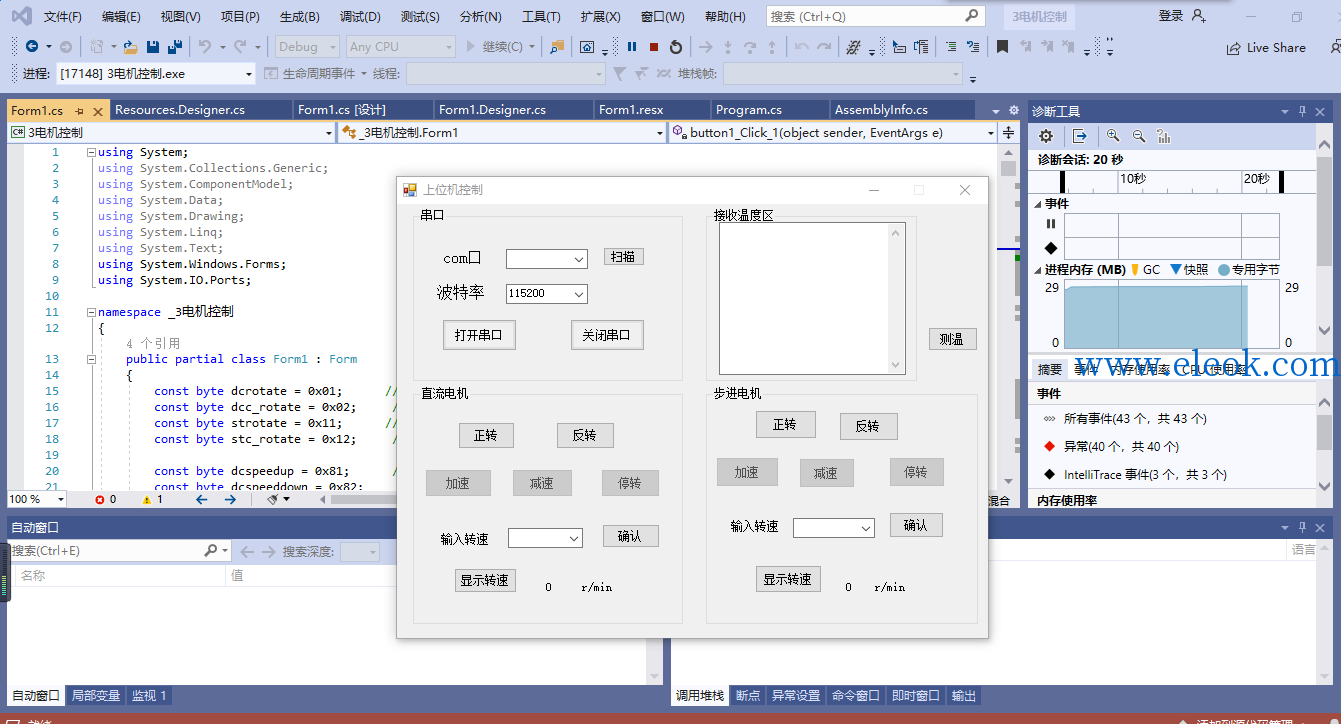The height and width of the screenshot is (724, 1341).
Task: Click the Open File folder icon
Action: click(x=130, y=47)
